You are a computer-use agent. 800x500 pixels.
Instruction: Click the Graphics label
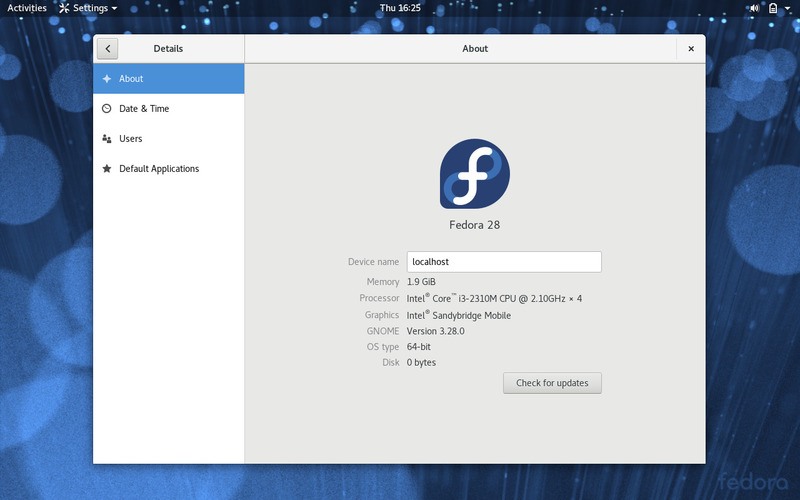(x=382, y=315)
